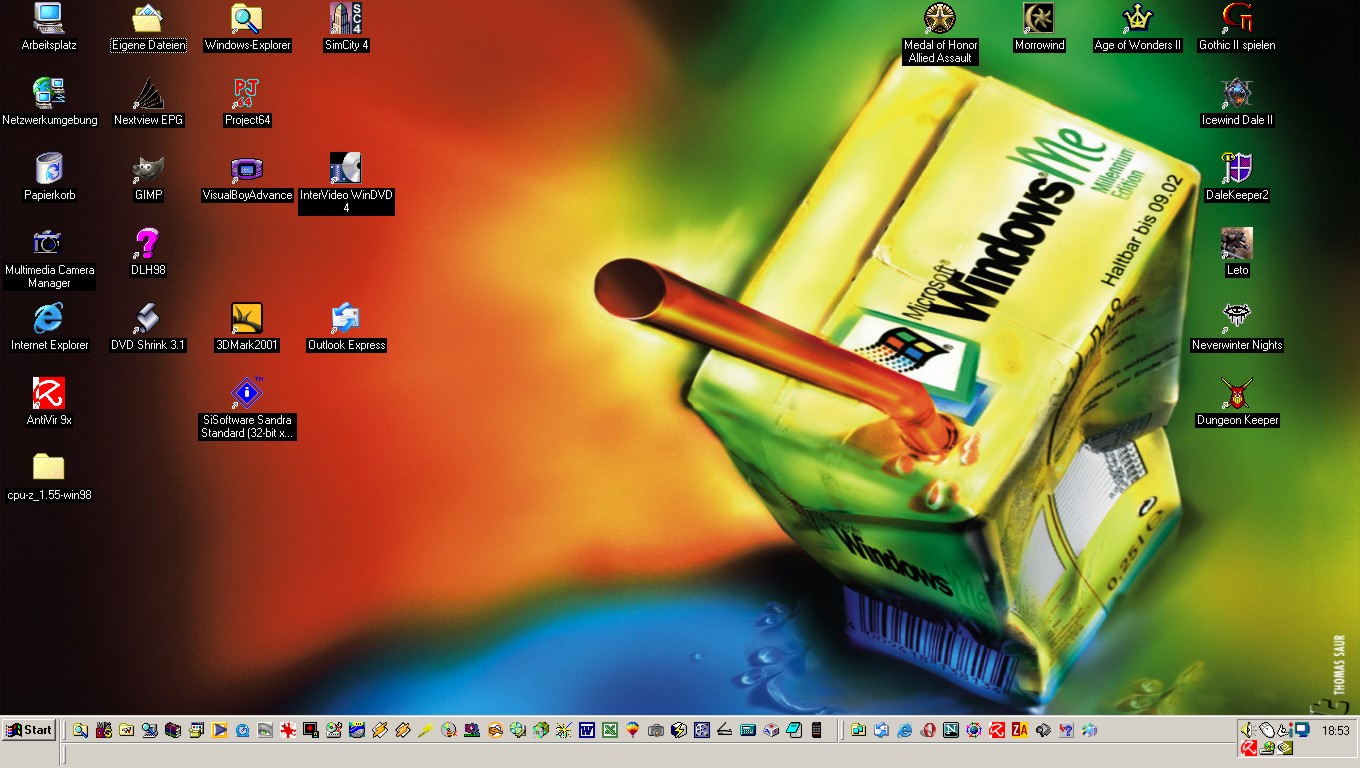Start Medal of Honor Allied Assault
Image resolution: width=1360 pixels, height=768 pixels.
(938, 20)
